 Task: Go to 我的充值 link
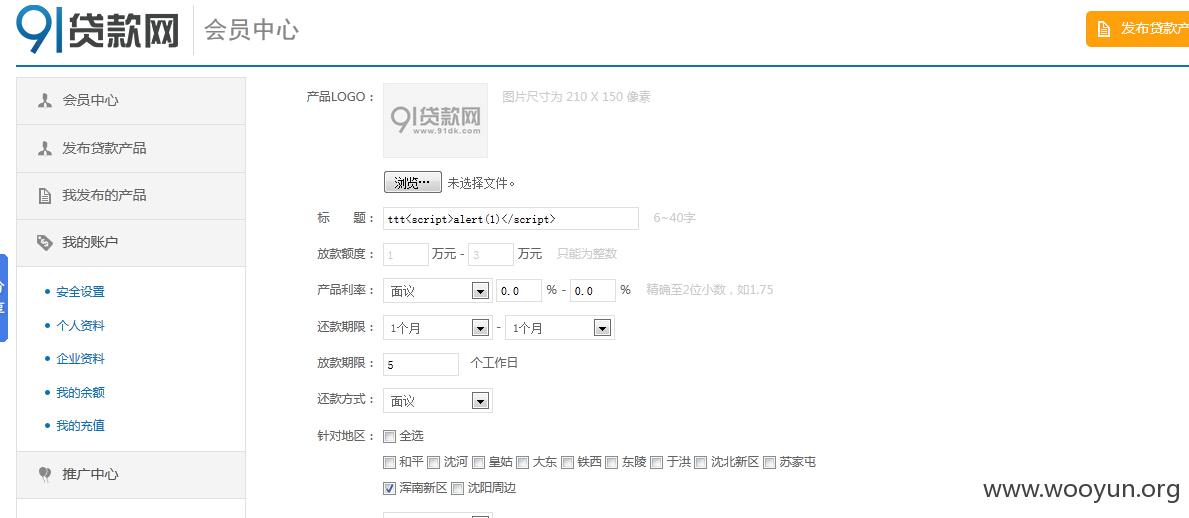(80, 425)
